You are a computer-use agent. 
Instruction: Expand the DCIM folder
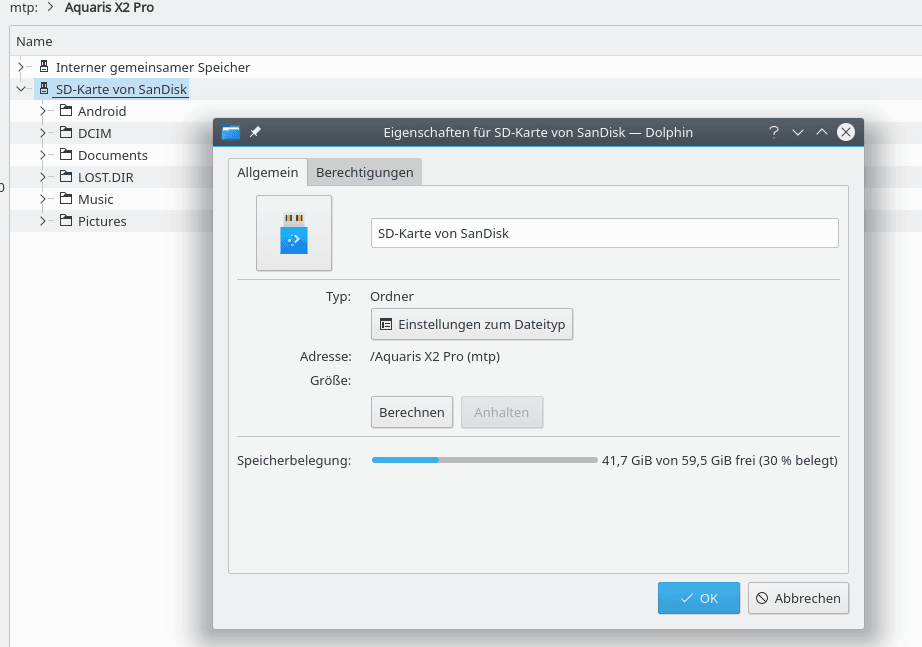click(42, 133)
